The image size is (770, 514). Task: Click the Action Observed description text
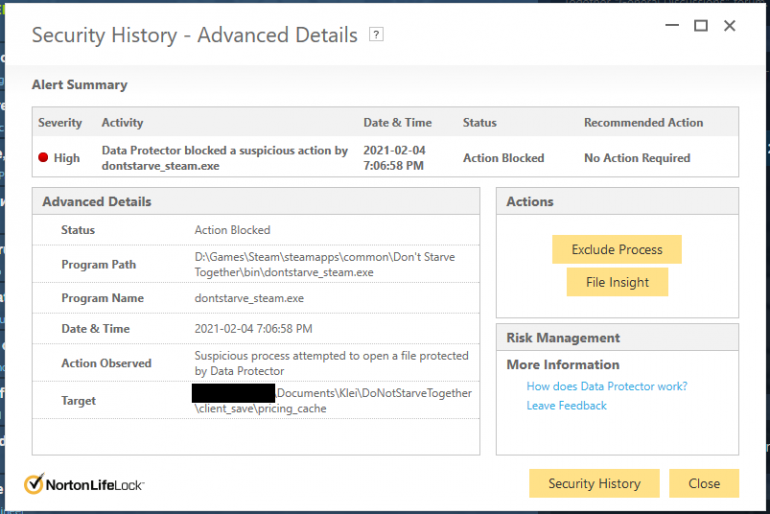331,363
